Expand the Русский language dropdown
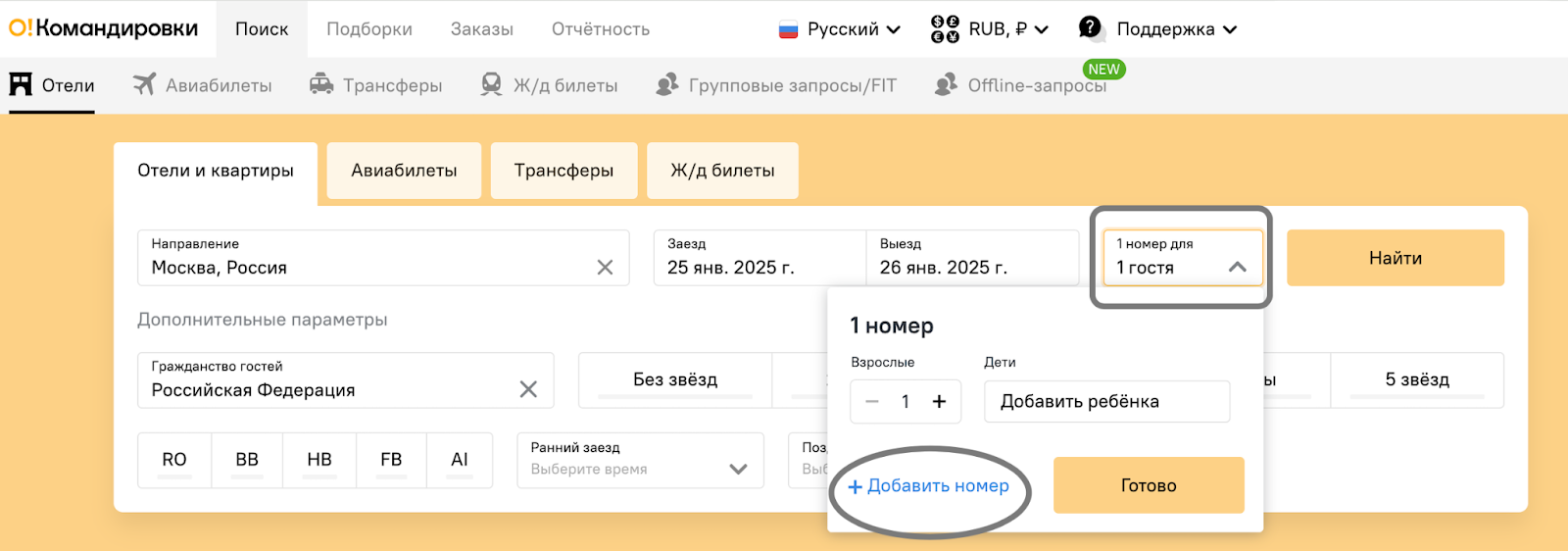 pyautogui.click(x=840, y=29)
